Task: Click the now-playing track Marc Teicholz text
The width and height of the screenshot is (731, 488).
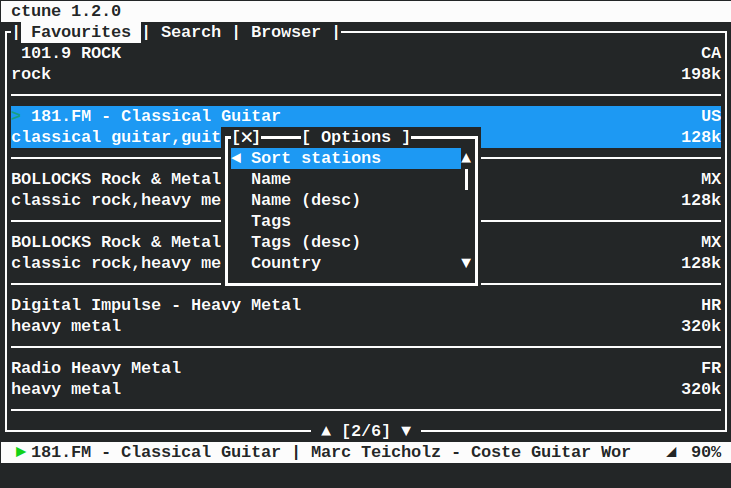Action: tap(470, 452)
